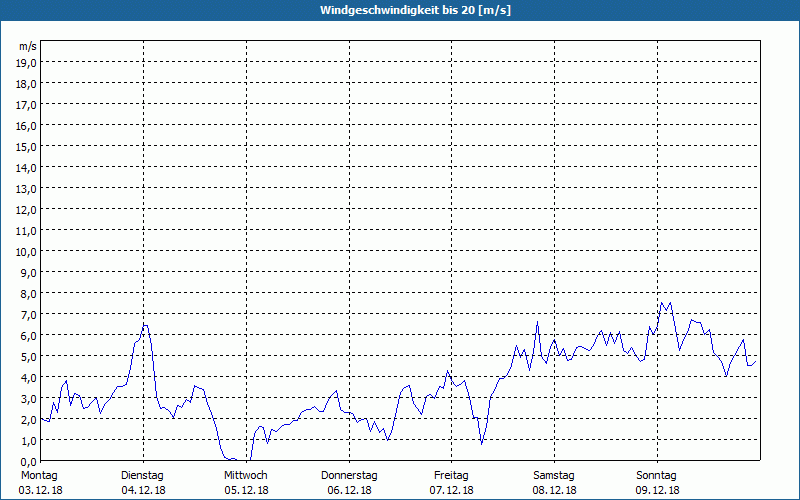The height and width of the screenshot is (500, 800).
Task: Click the m/s unit label on y-axis
Action: 28,47
